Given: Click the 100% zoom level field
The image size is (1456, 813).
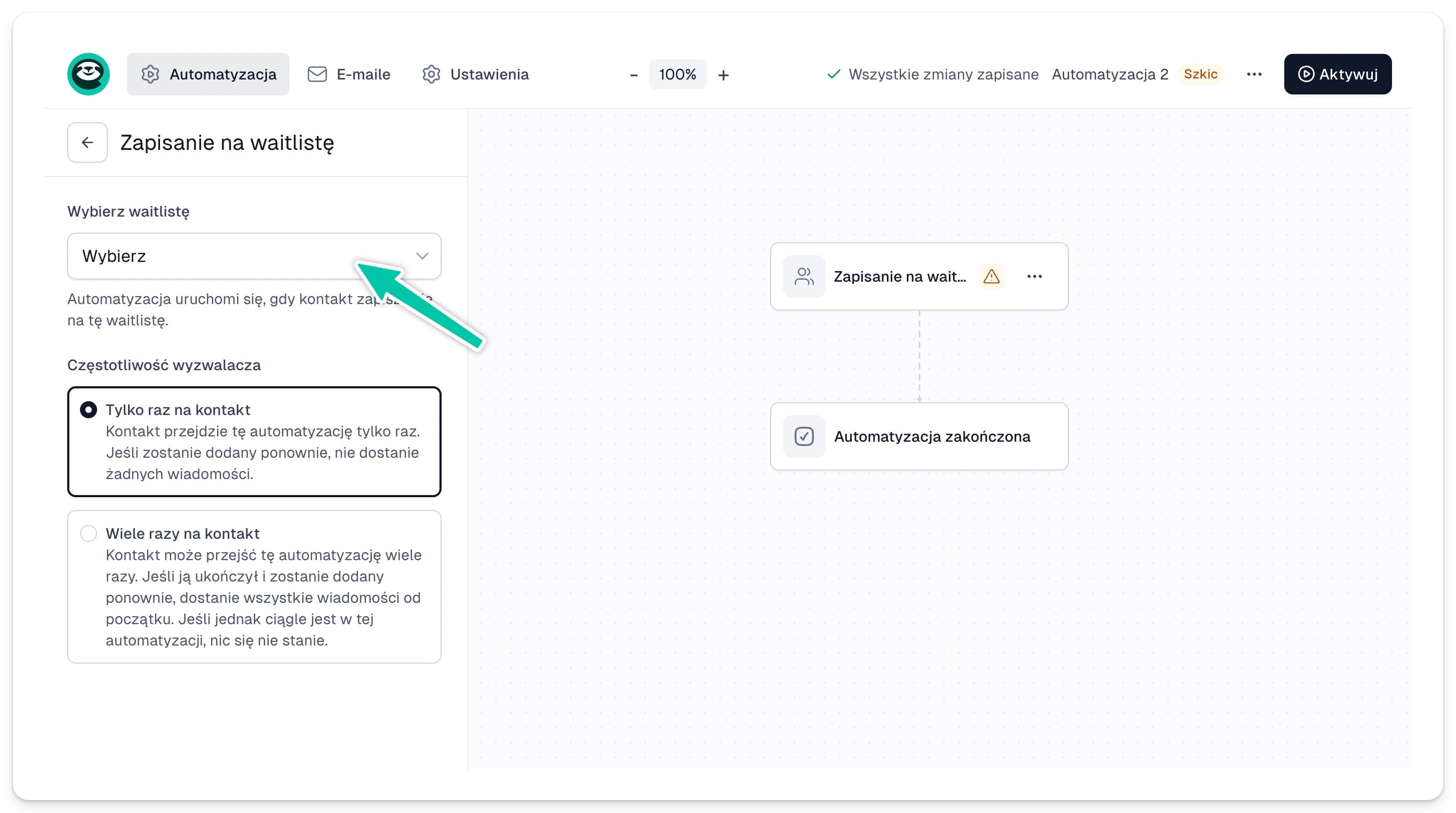Looking at the screenshot, I should [x=677, y=74].
